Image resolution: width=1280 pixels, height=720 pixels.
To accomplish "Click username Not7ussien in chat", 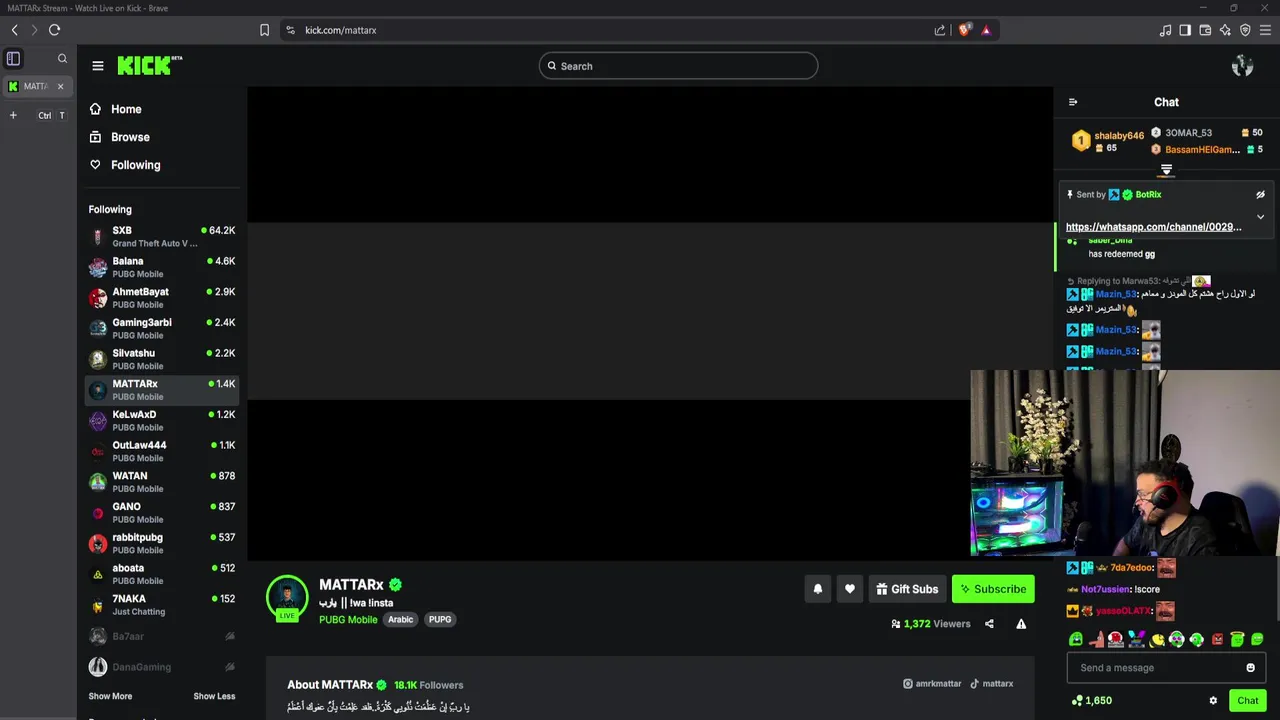I will (1105, 590).
